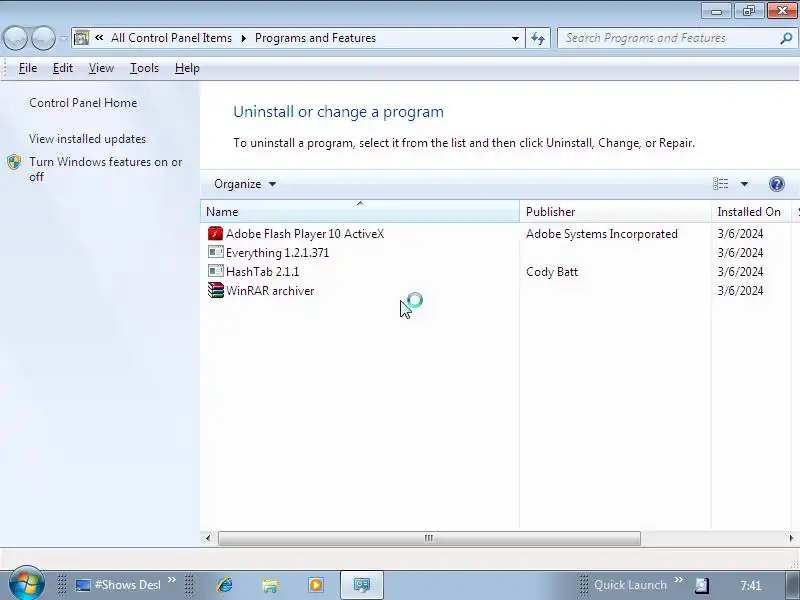
Task: Click the shield icon for Windows features
Action: [14, 162]
